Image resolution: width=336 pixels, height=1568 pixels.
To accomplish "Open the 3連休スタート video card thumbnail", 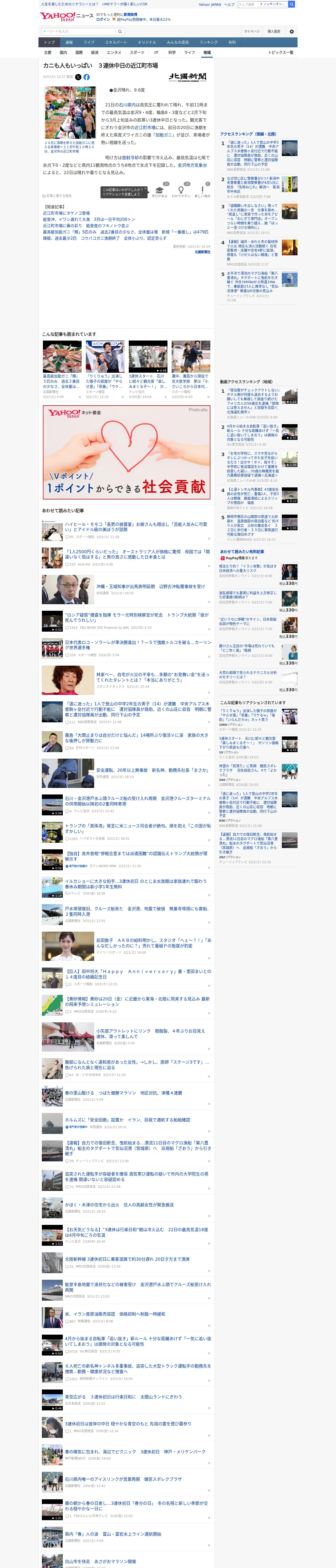I will pos(148,357).
